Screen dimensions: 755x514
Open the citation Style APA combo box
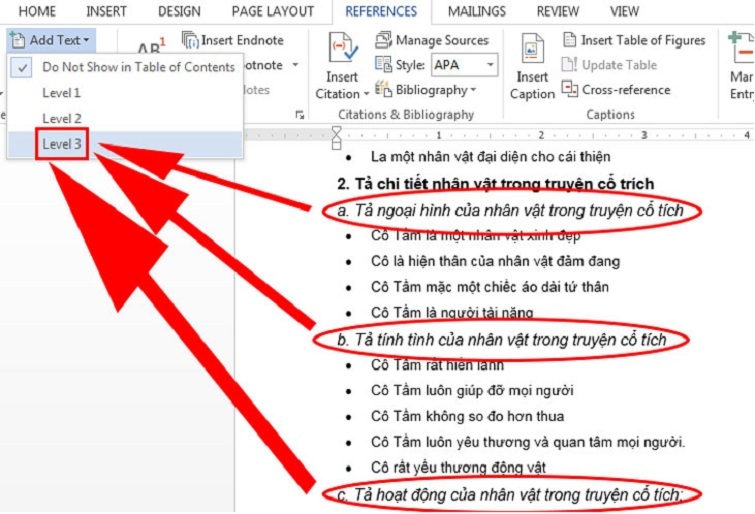(464, 66)
